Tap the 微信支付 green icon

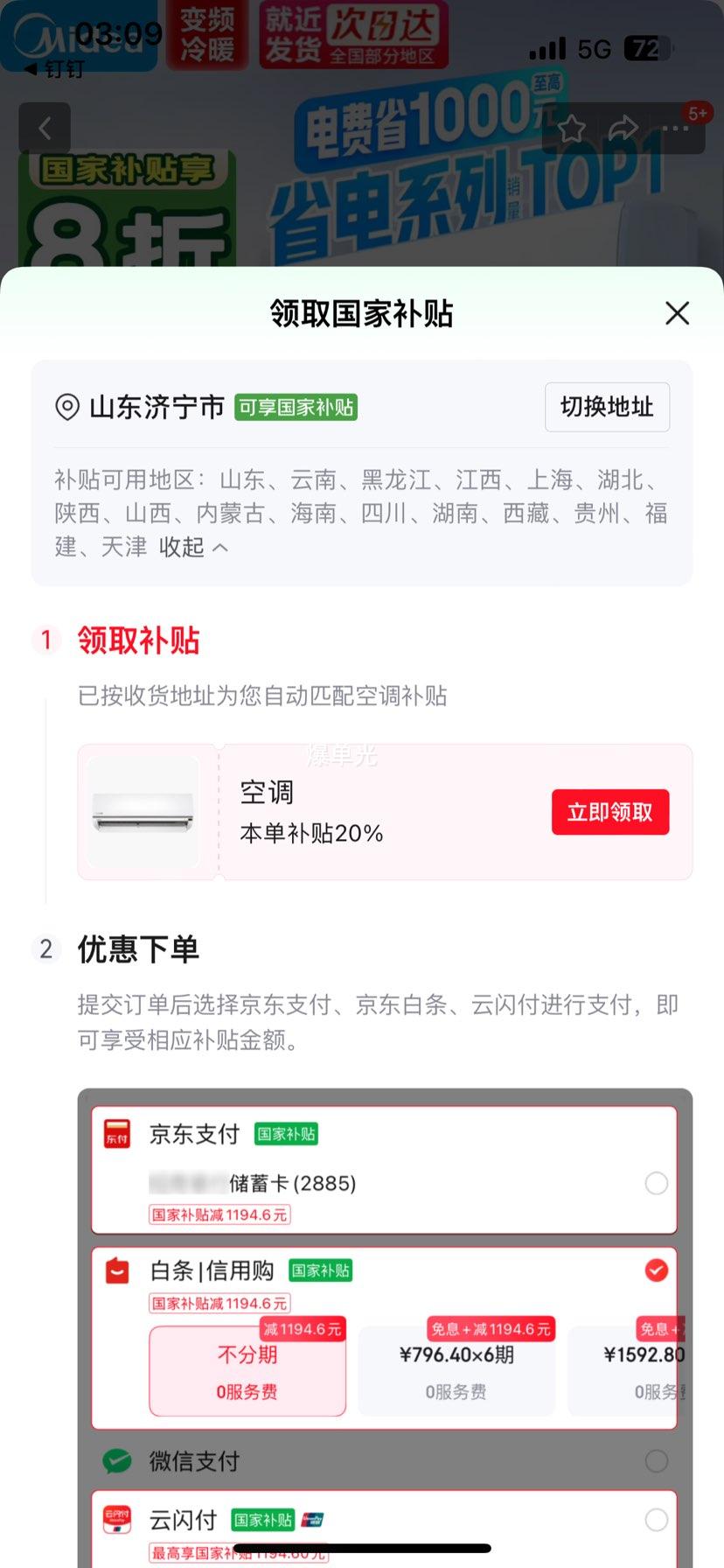coord(117,1460)
